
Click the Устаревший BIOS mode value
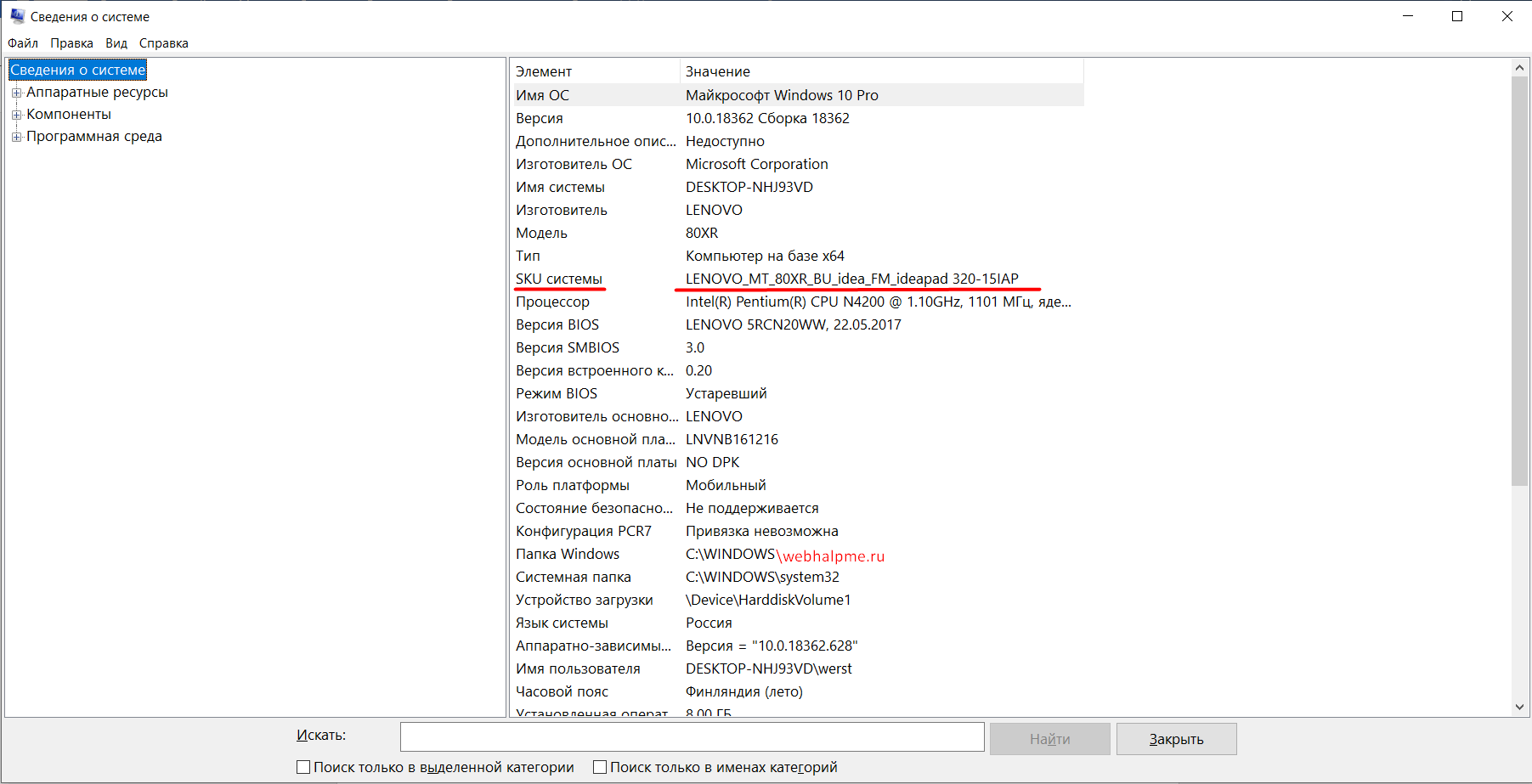(x=726, y=393)
